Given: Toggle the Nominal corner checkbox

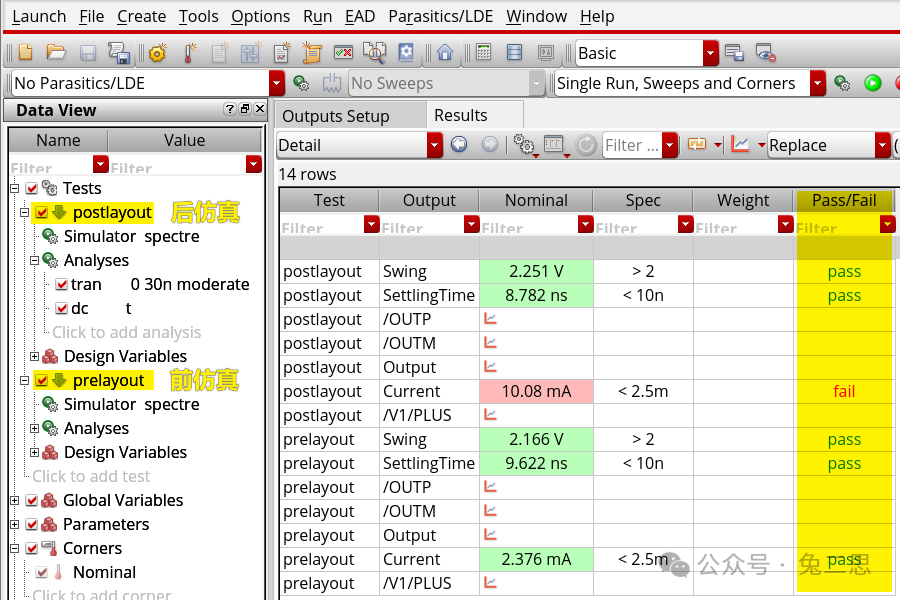Looking at the screenshot, I should pos(42,573).
